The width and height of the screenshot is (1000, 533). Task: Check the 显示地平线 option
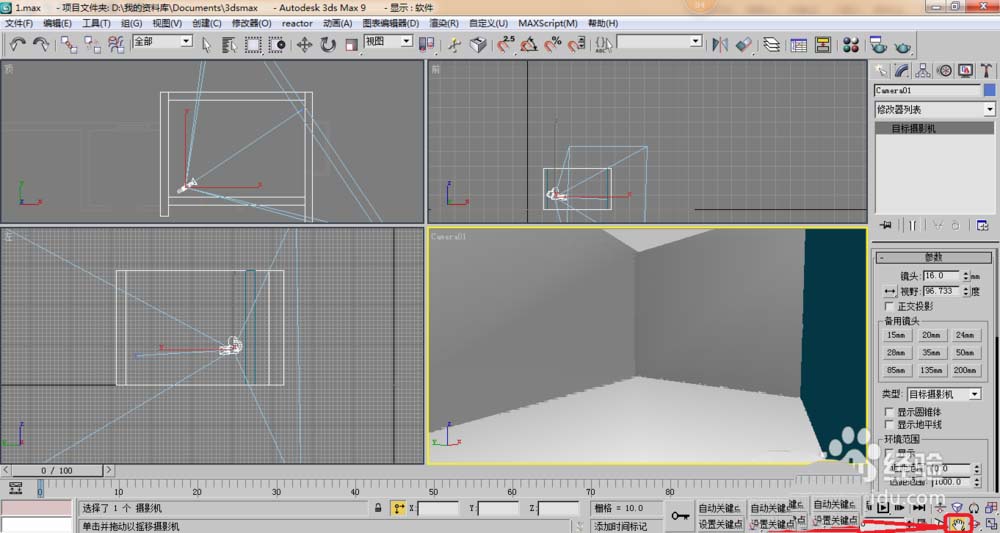point(890,424)
